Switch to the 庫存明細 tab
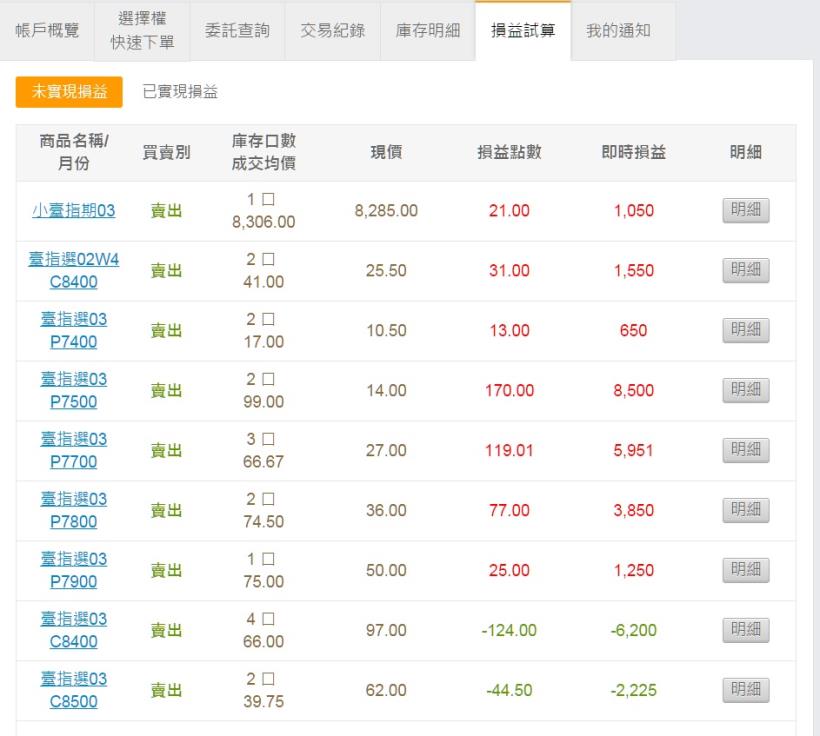 [428, 31]
